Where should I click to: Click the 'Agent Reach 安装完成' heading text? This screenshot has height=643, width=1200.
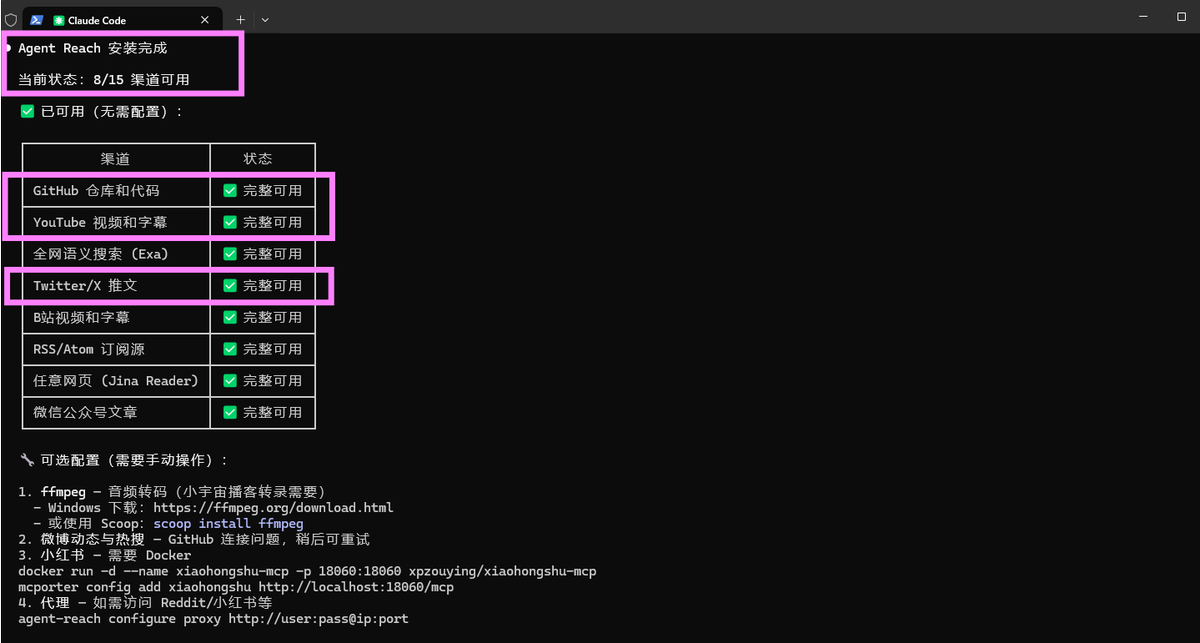coord(93,48)
